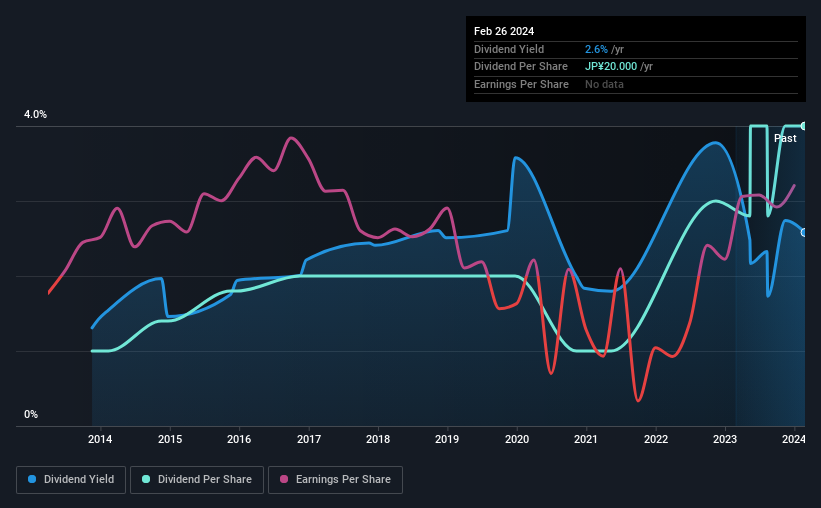
Task: Toggle the Dividend Per Share legend series
Action: tap(197, 479)
